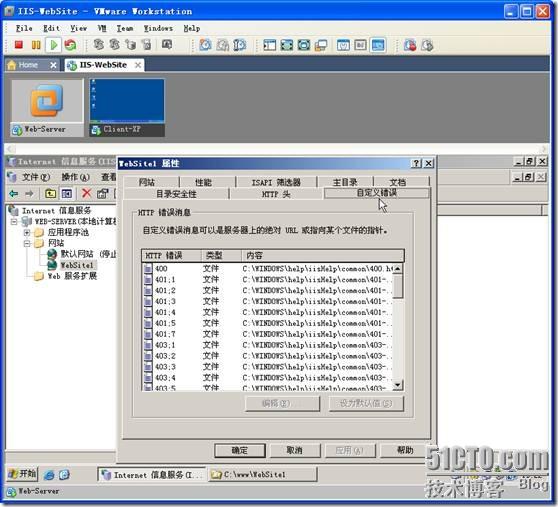This screenshot has height=507, width=558.
Task: Switch to the 性能 tab
Action: [x=203, y=182]
